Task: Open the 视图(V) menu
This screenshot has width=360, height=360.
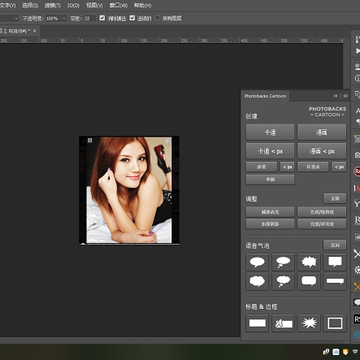Action: [x=94, y=5]
